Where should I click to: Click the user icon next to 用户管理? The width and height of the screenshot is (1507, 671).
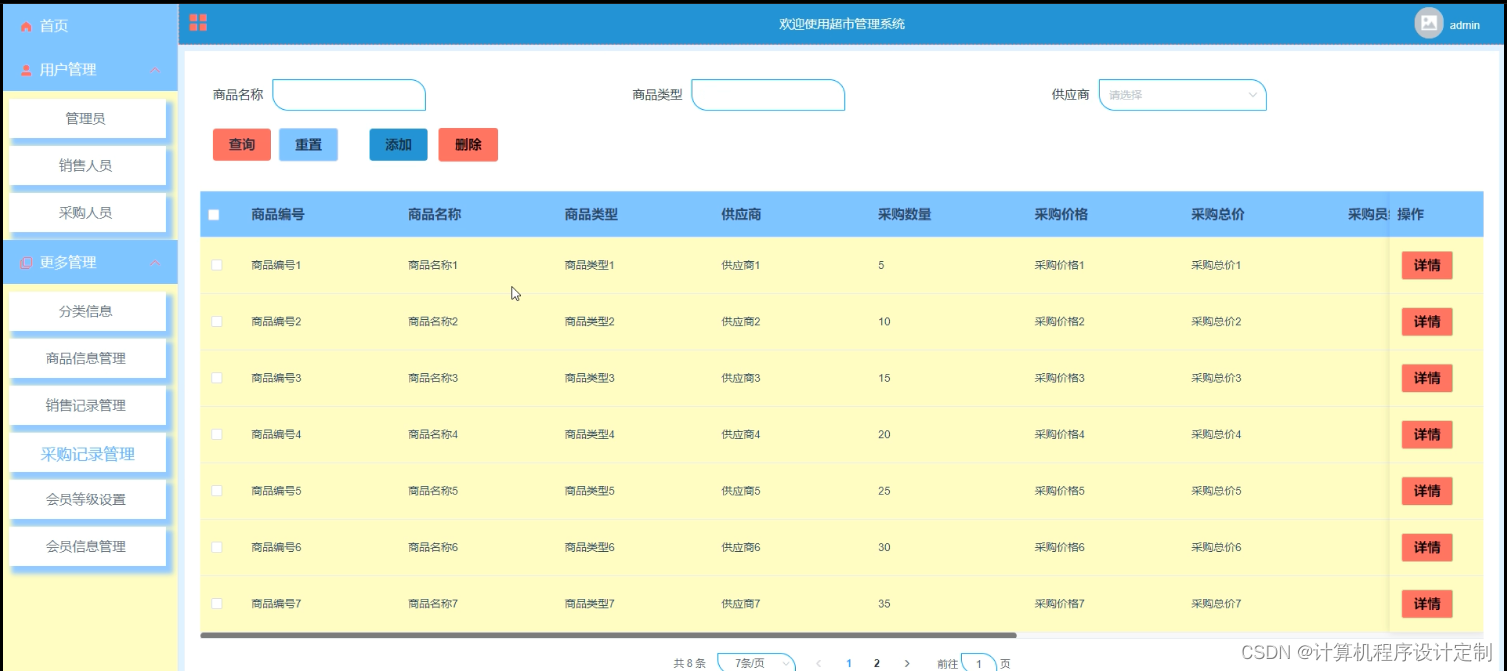pos(27,70)
